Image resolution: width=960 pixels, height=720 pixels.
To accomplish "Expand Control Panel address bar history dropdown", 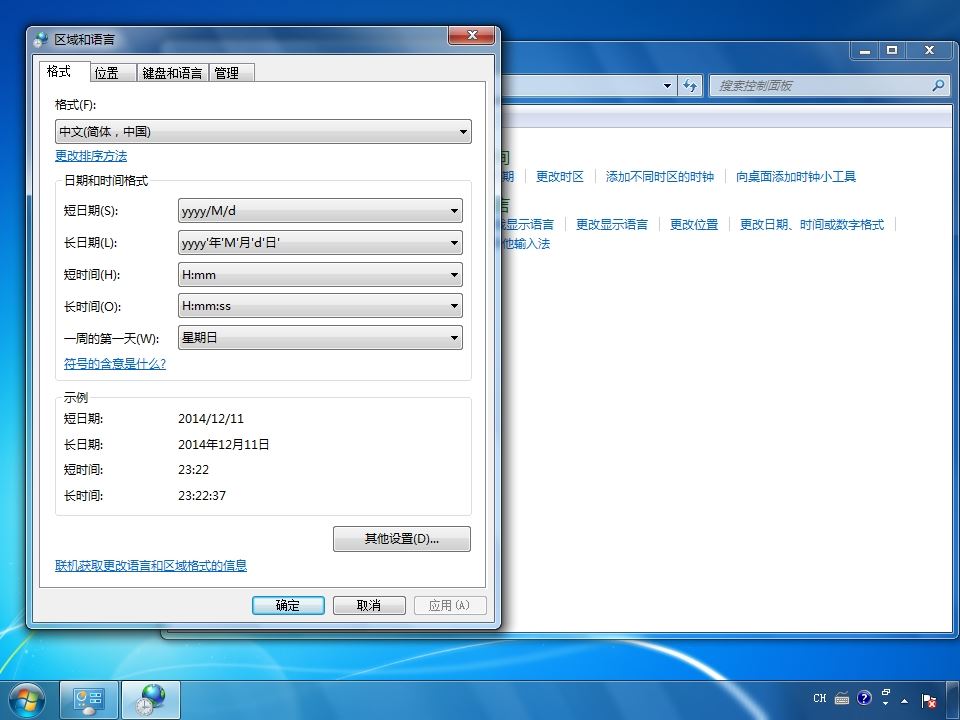I will point(667,85).
